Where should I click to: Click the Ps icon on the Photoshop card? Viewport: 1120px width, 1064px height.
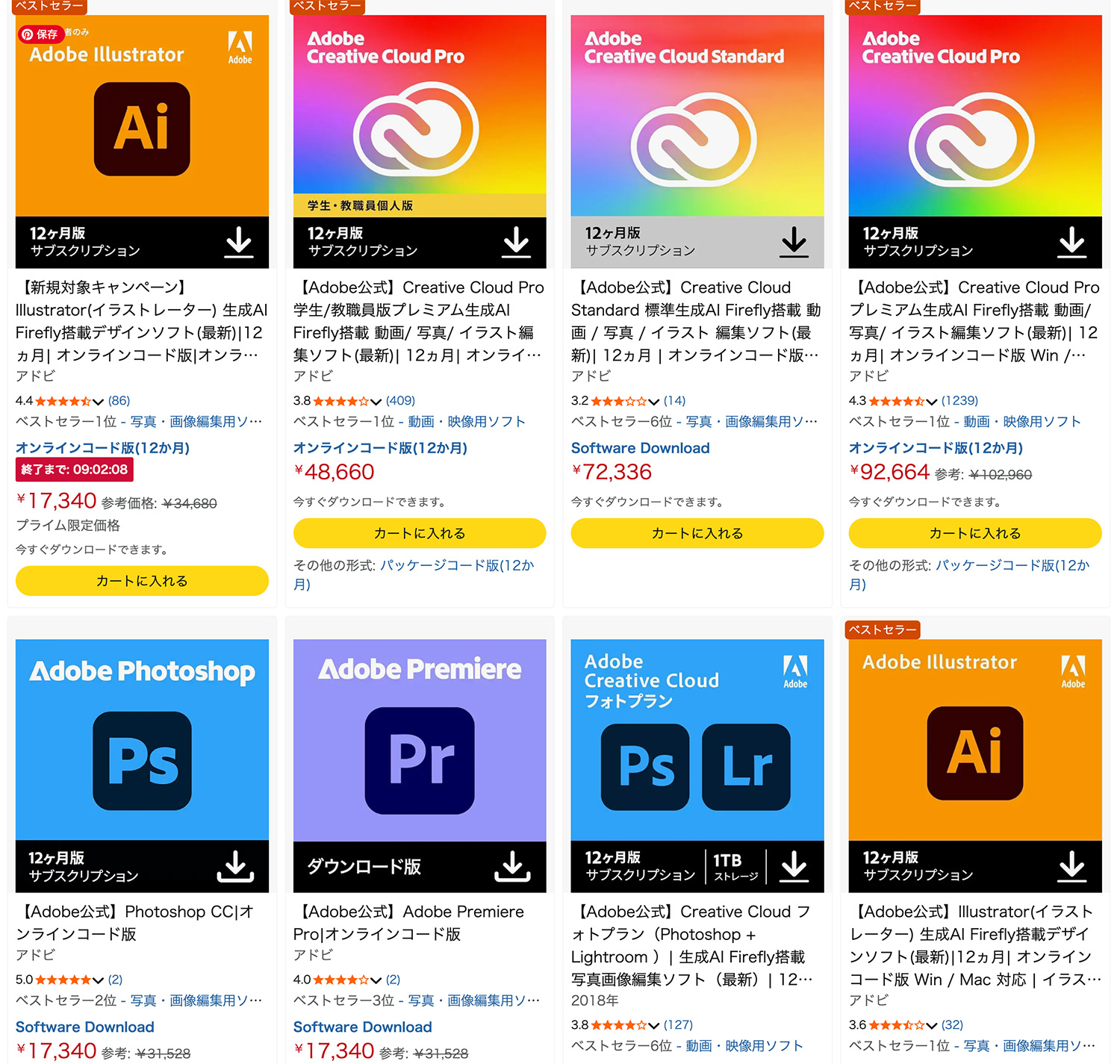[x=142, y=761]
